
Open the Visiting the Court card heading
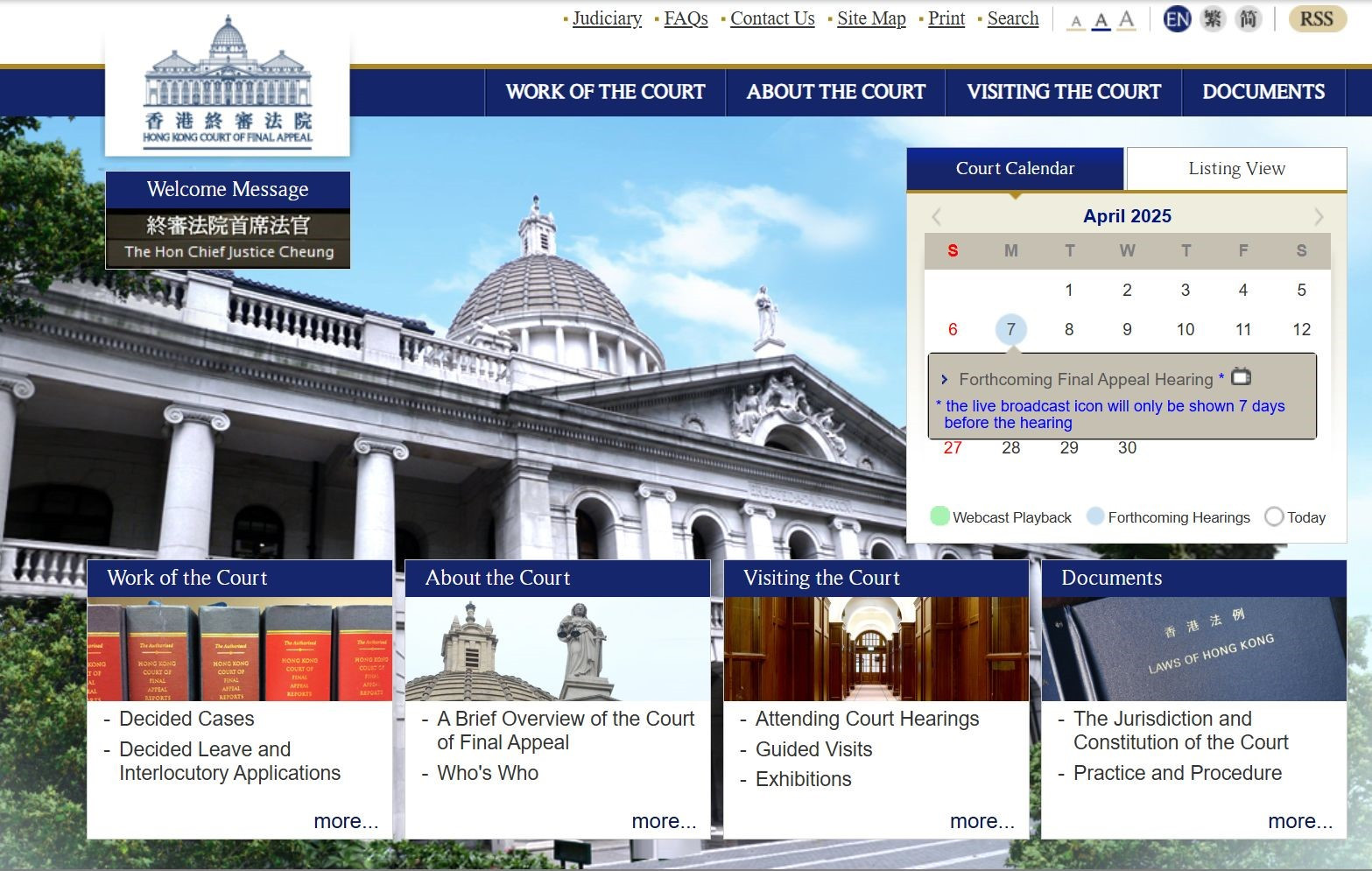876,578
